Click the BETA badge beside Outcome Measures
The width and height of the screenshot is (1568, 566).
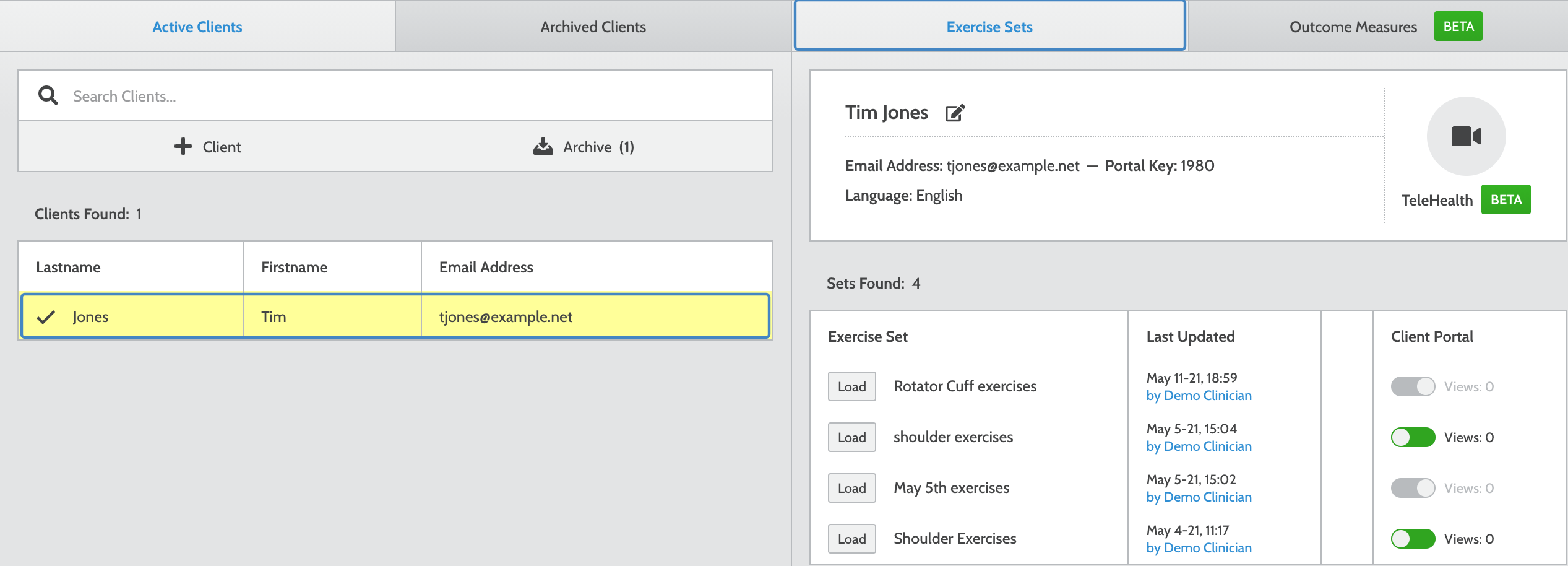pyautogui.click(x=1458, y=26)
